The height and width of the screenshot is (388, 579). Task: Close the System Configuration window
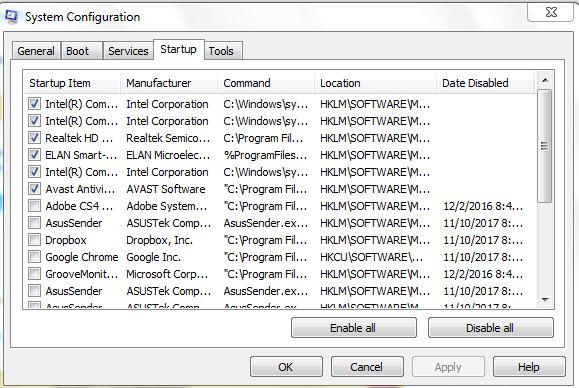pos(551,12)
